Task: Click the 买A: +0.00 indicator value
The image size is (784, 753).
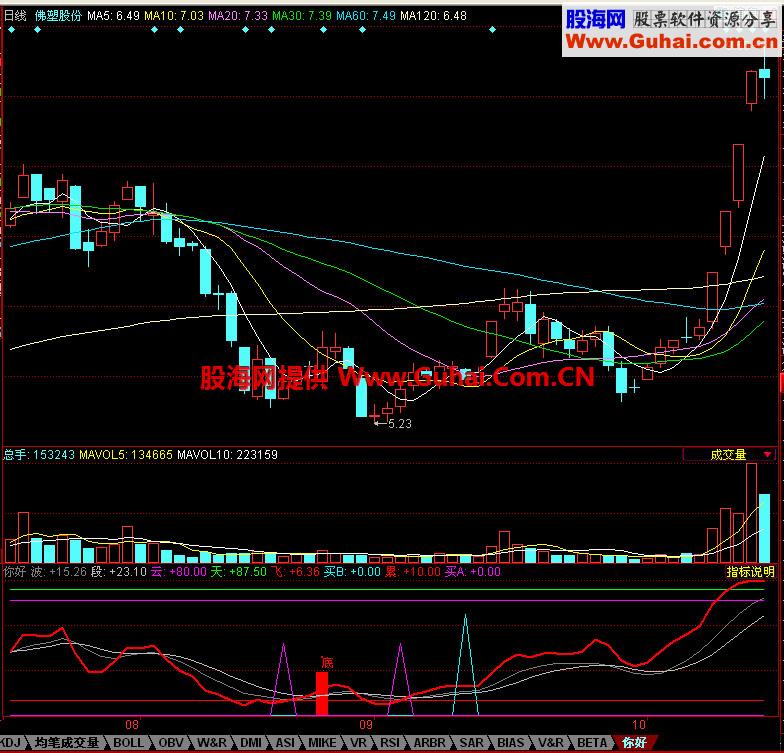Action: tap(472, 572)
